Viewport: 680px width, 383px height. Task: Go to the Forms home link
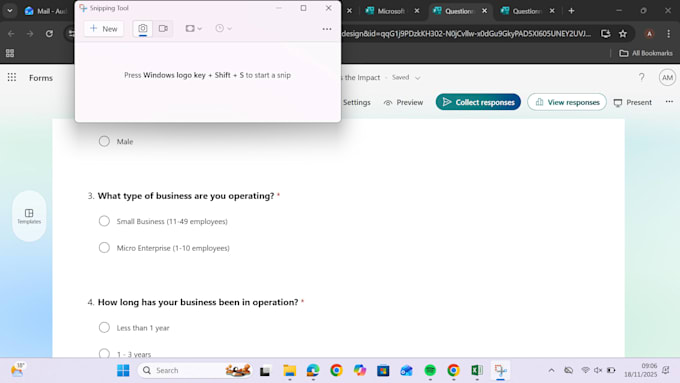pos(41,78)
